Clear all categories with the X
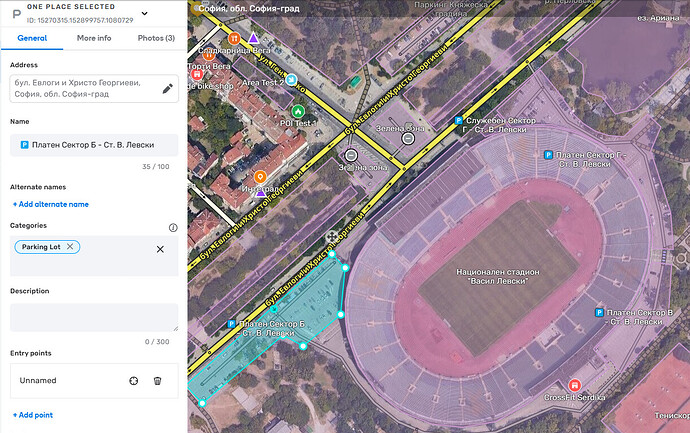Image resolution: width=690 pixels, height=433 pixels. click(x=160, y=250)
